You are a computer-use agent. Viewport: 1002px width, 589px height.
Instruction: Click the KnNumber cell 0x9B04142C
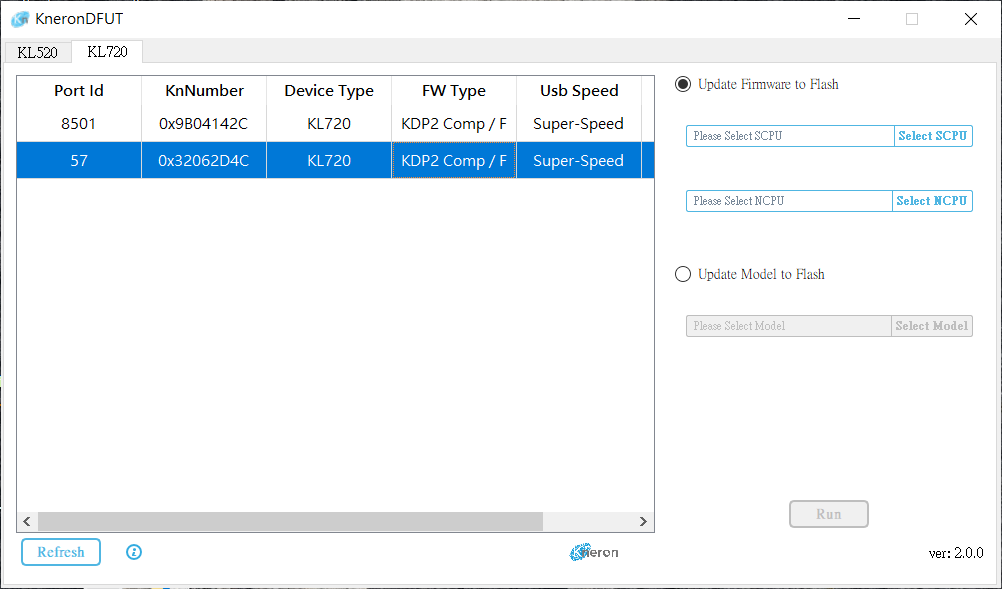coord(204,124)
